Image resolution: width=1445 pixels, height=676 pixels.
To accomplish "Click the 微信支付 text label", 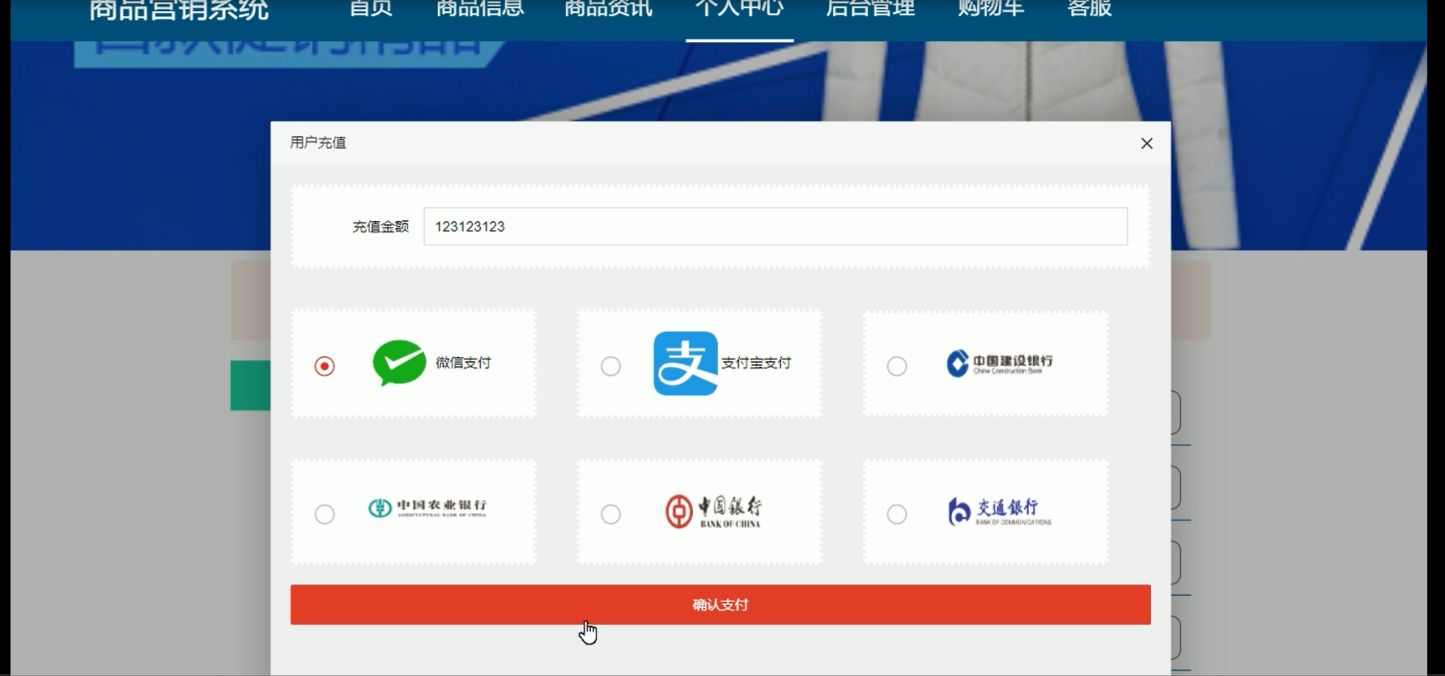I will coord(463,362).
